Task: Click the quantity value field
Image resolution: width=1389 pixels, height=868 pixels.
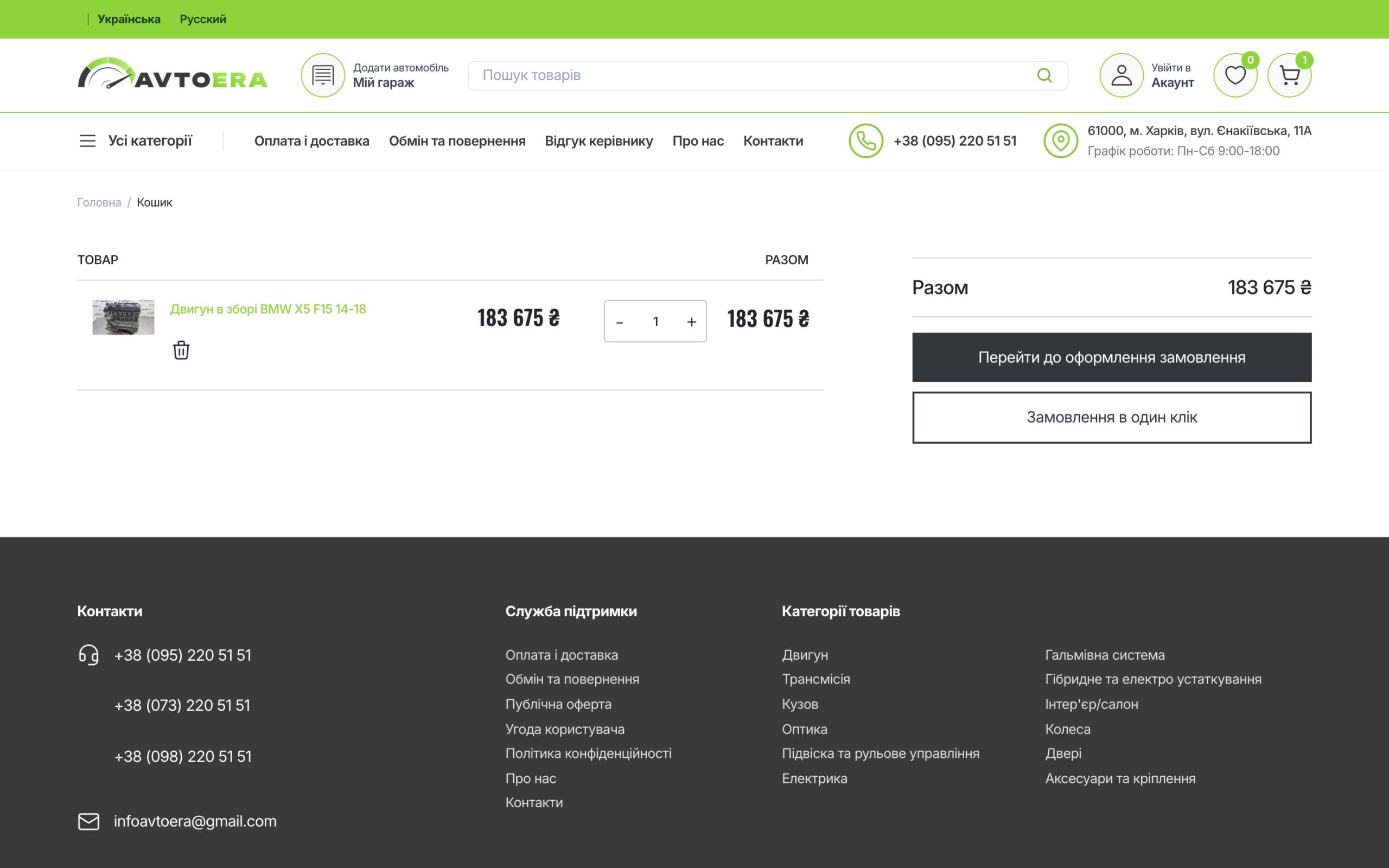Action: (x=655, y=322)
